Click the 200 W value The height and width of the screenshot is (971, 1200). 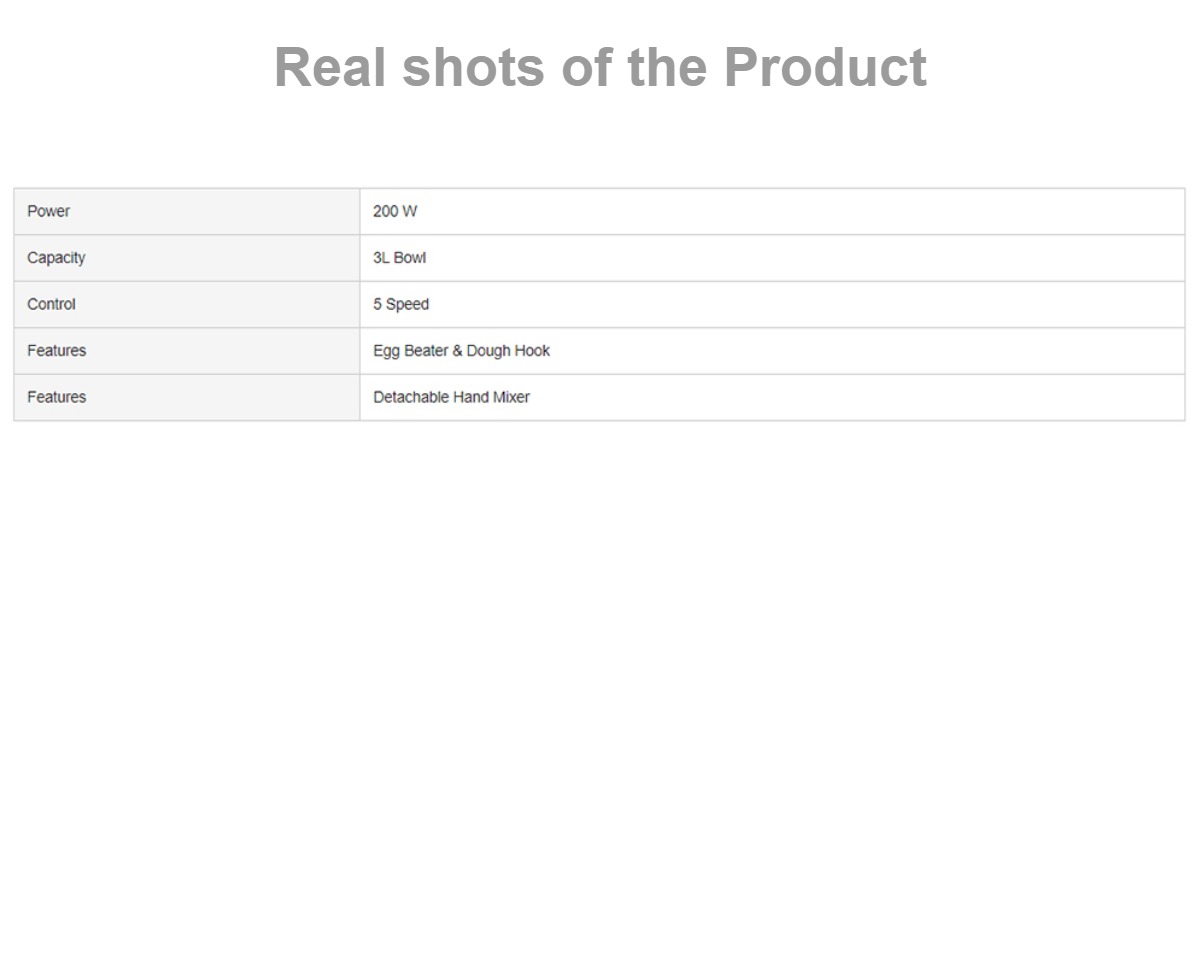click(395, 211)
